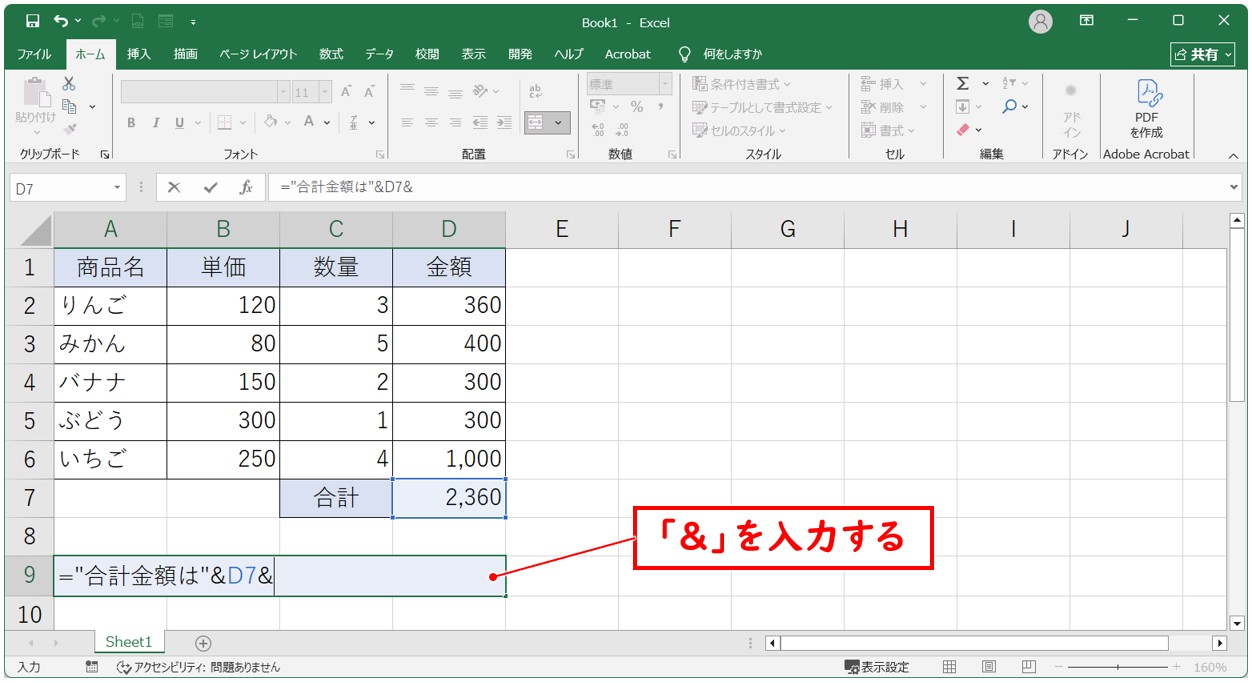Viewport: 1252px width, 683px height.
Task: Click the 関数の挿入 fx icon
Action: (x=247, y=186)
